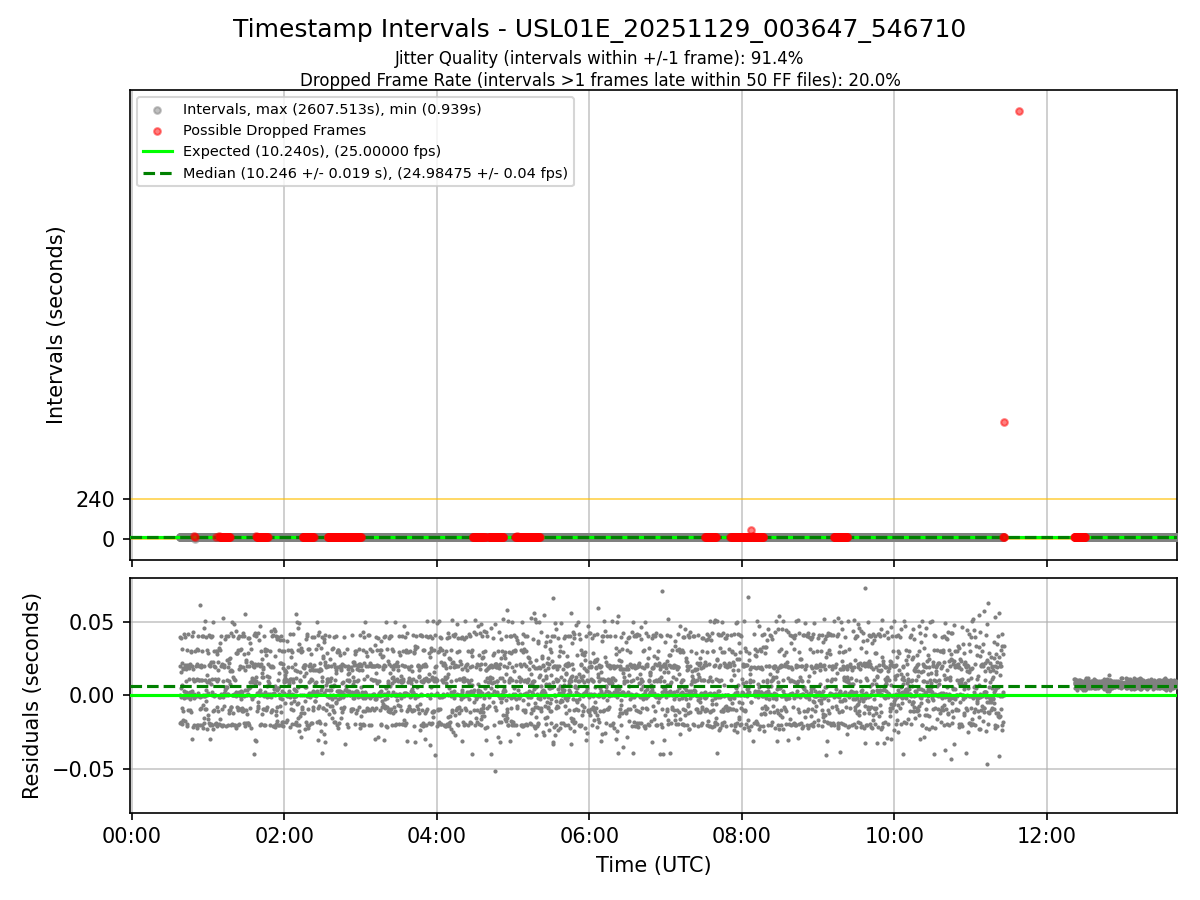Click the red dropped-frame cluster near 12:25 in the upper plot
Viewport: 1200px width, 900px height.
(x=1080, y=537)
